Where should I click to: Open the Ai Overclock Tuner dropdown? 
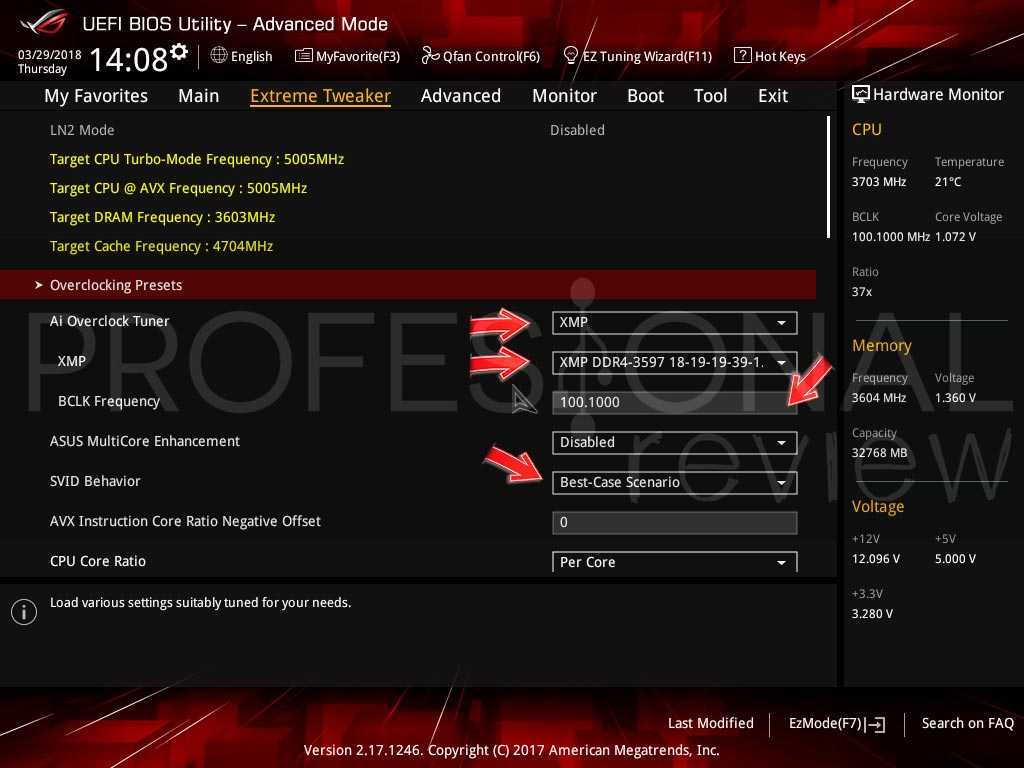(x=674, y=323)
